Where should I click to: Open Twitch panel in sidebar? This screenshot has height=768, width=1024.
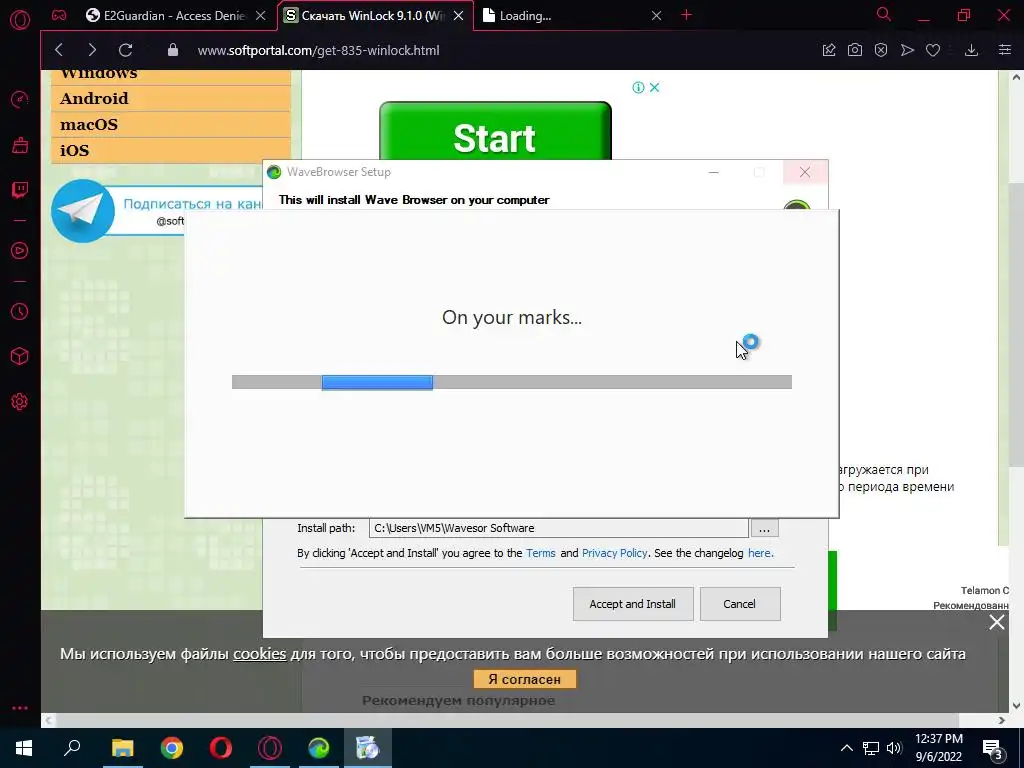coord(20,190)
